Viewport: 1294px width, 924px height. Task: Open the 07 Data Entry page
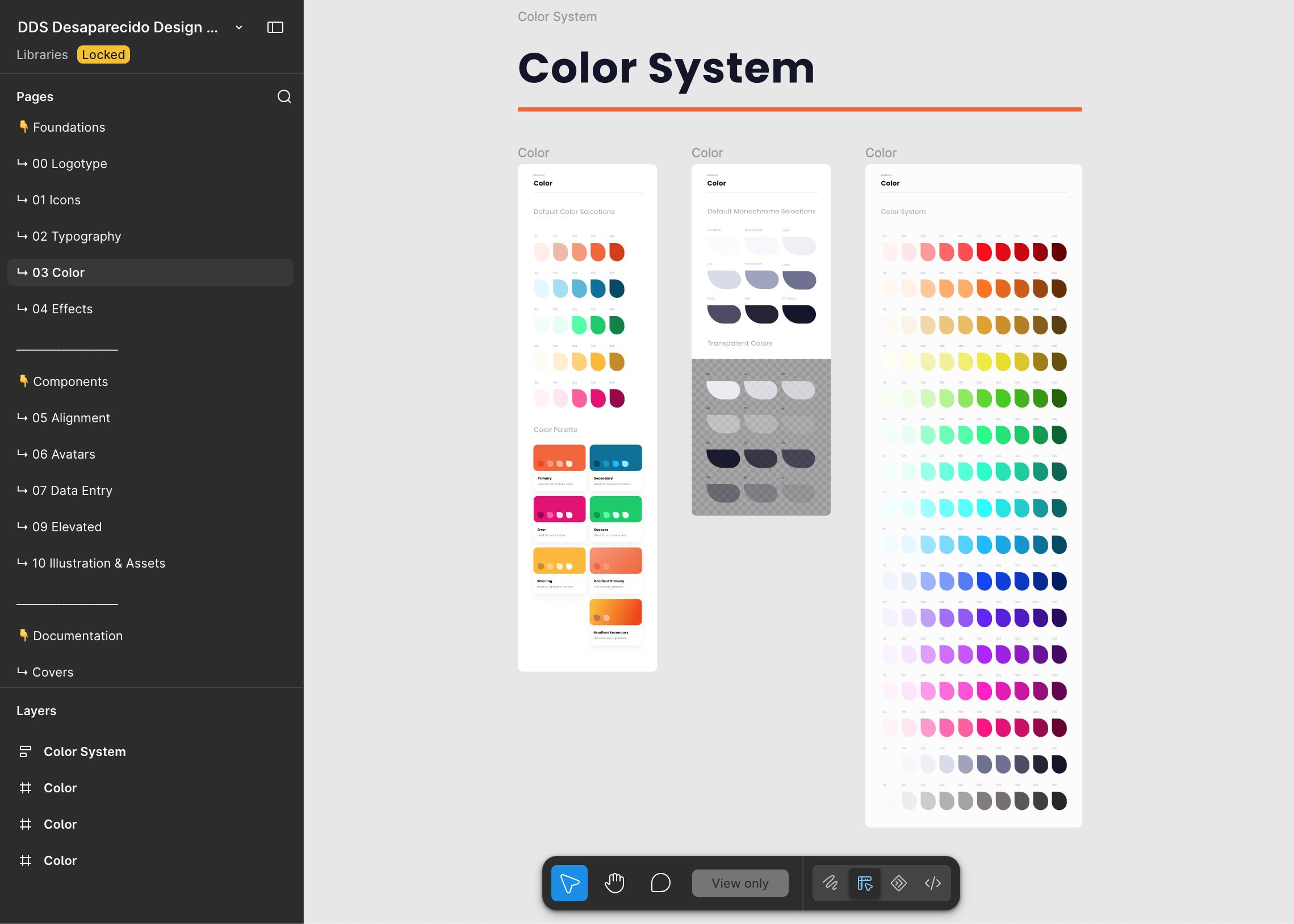click(150, 490)
